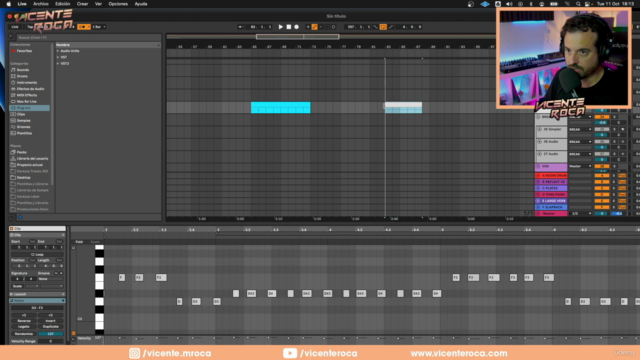Open the Drums browser category
The height and width of the screenshot is (360, 640).
22,76
